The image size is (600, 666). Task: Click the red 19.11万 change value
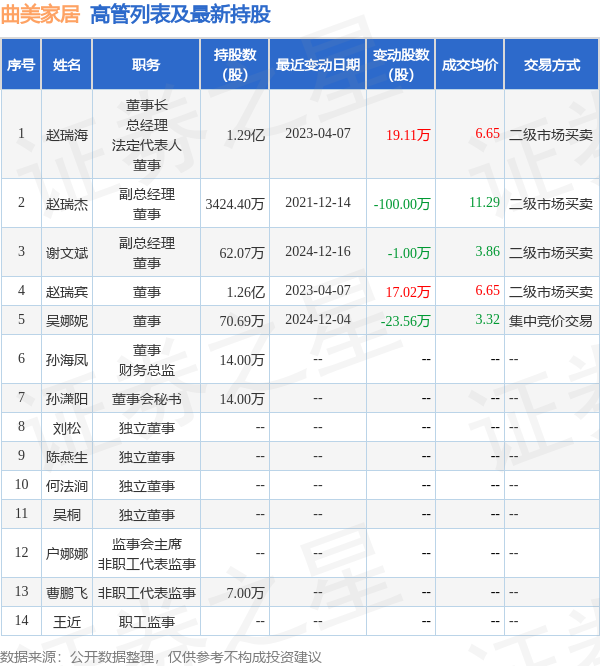pos(408,135)
